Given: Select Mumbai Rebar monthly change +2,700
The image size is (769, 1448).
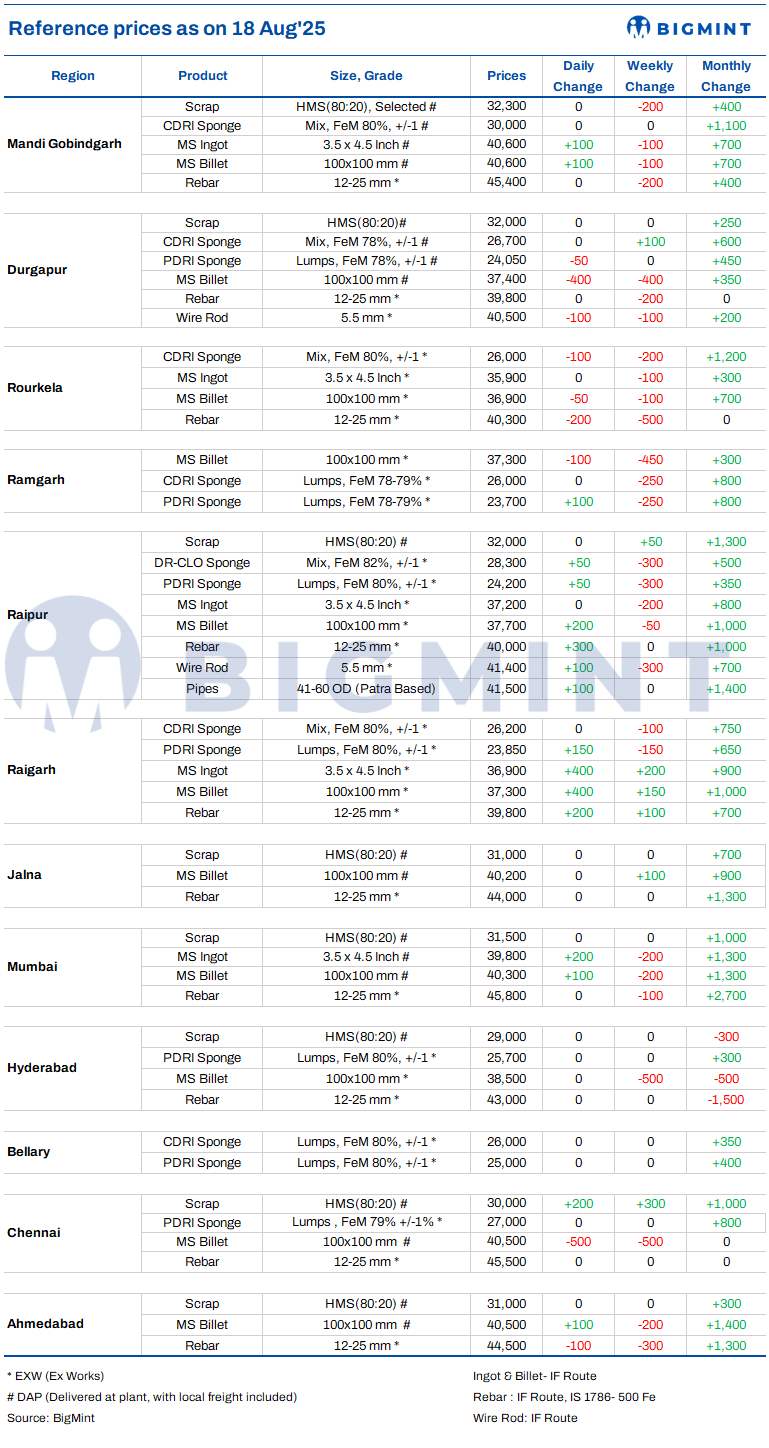Looking at the screenshot, I should coord(726,996).
